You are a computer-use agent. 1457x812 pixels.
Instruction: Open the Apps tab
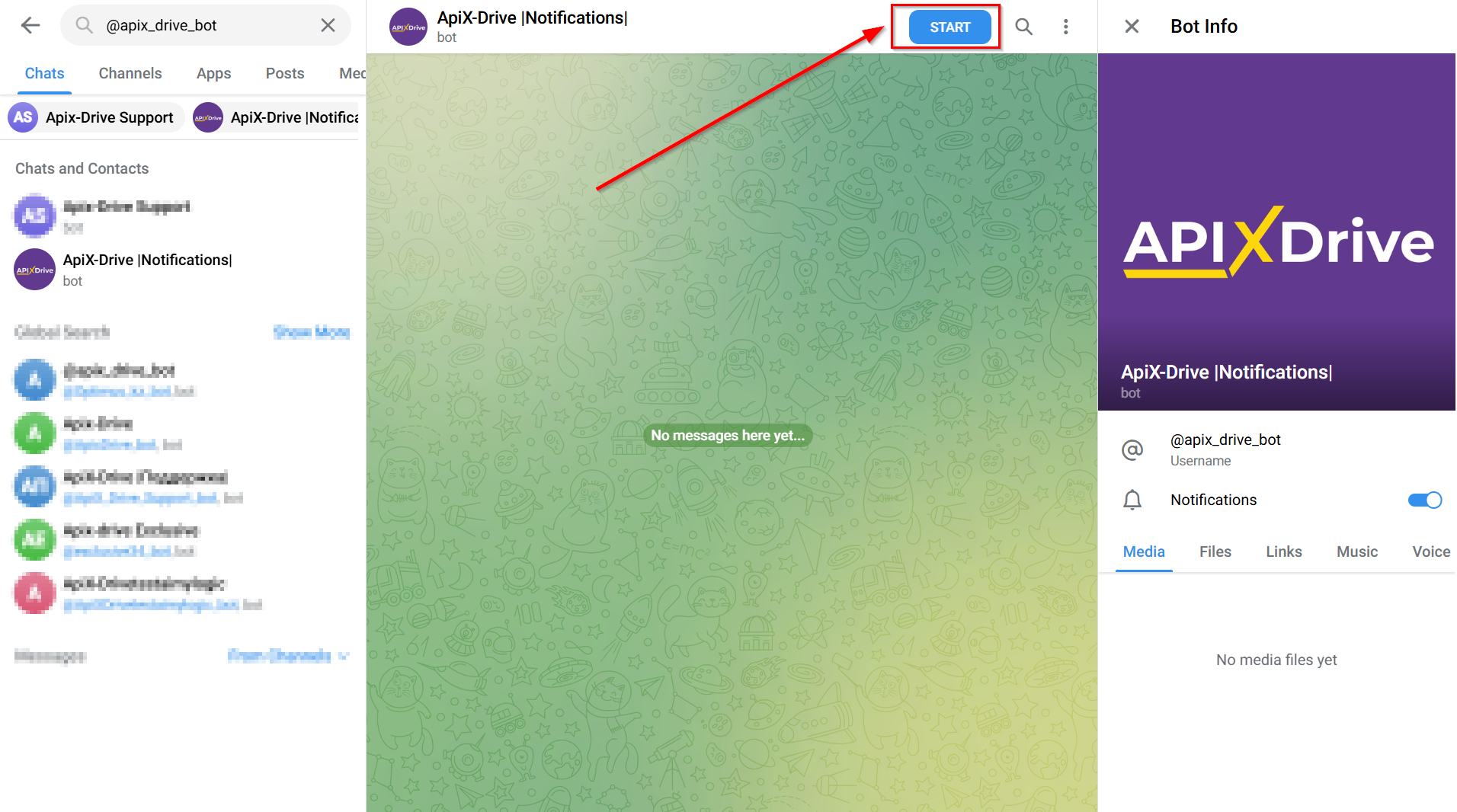(213, 73)
